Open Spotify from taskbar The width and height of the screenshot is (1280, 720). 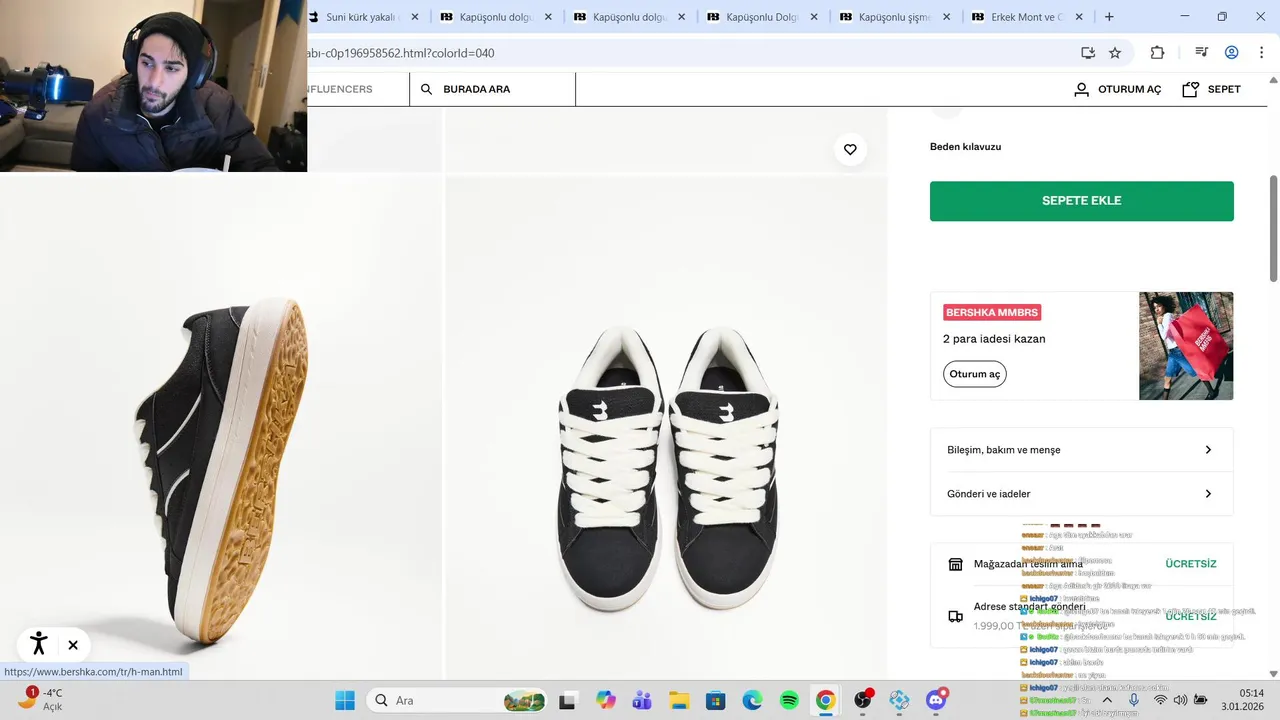(789, 700)
